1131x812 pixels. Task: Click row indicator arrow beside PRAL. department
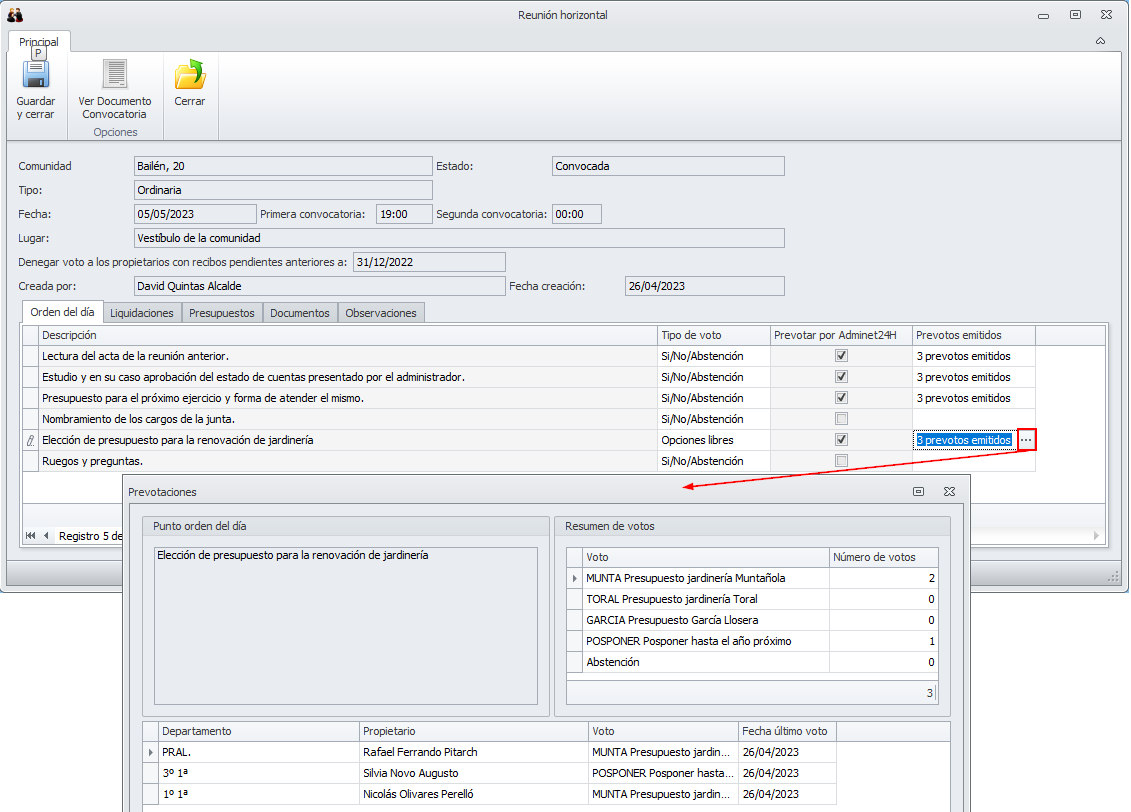click(151, 752)
